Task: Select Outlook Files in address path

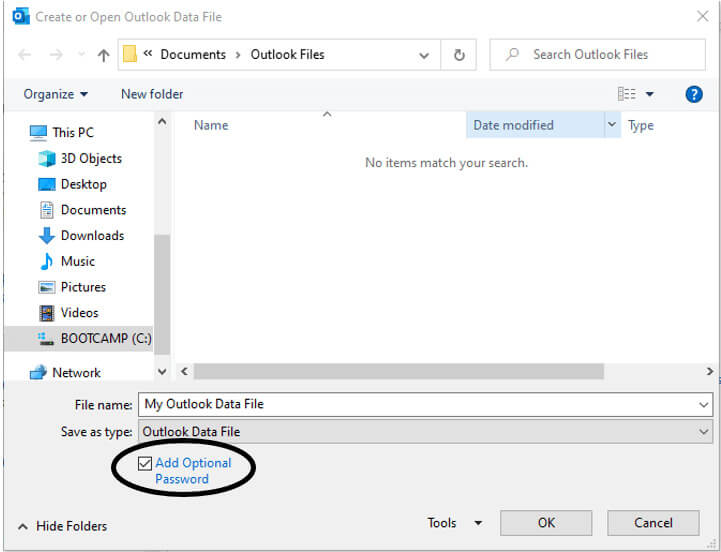Action: (287, 54)
